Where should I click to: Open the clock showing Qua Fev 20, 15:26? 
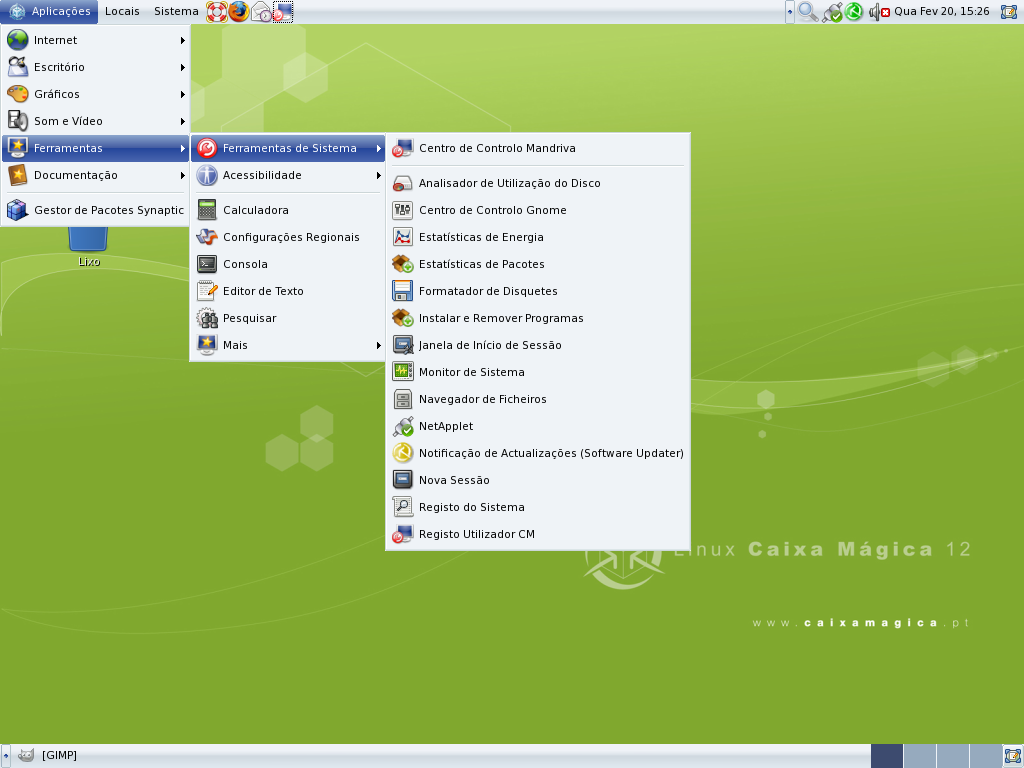pos(942,12)
